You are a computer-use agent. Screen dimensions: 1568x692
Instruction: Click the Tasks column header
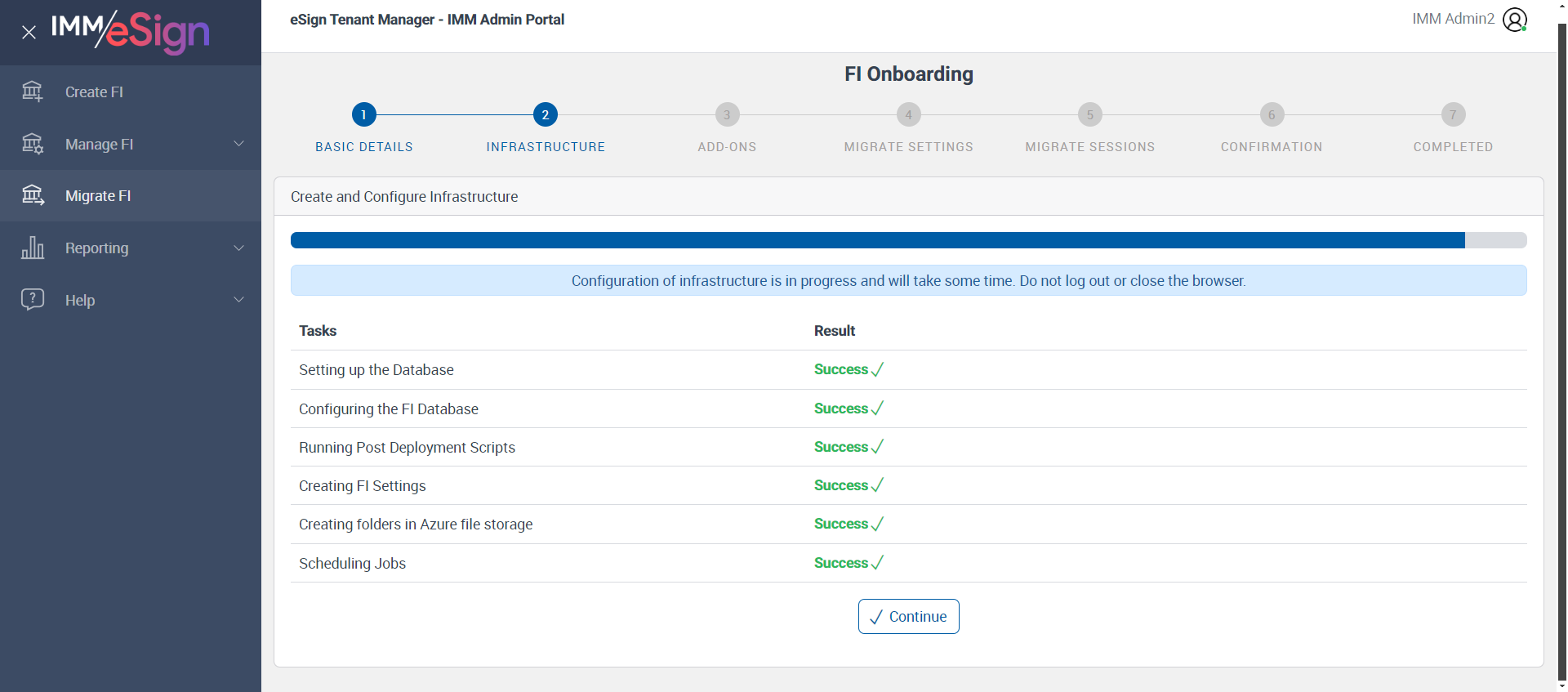click(x=318, y=331)
